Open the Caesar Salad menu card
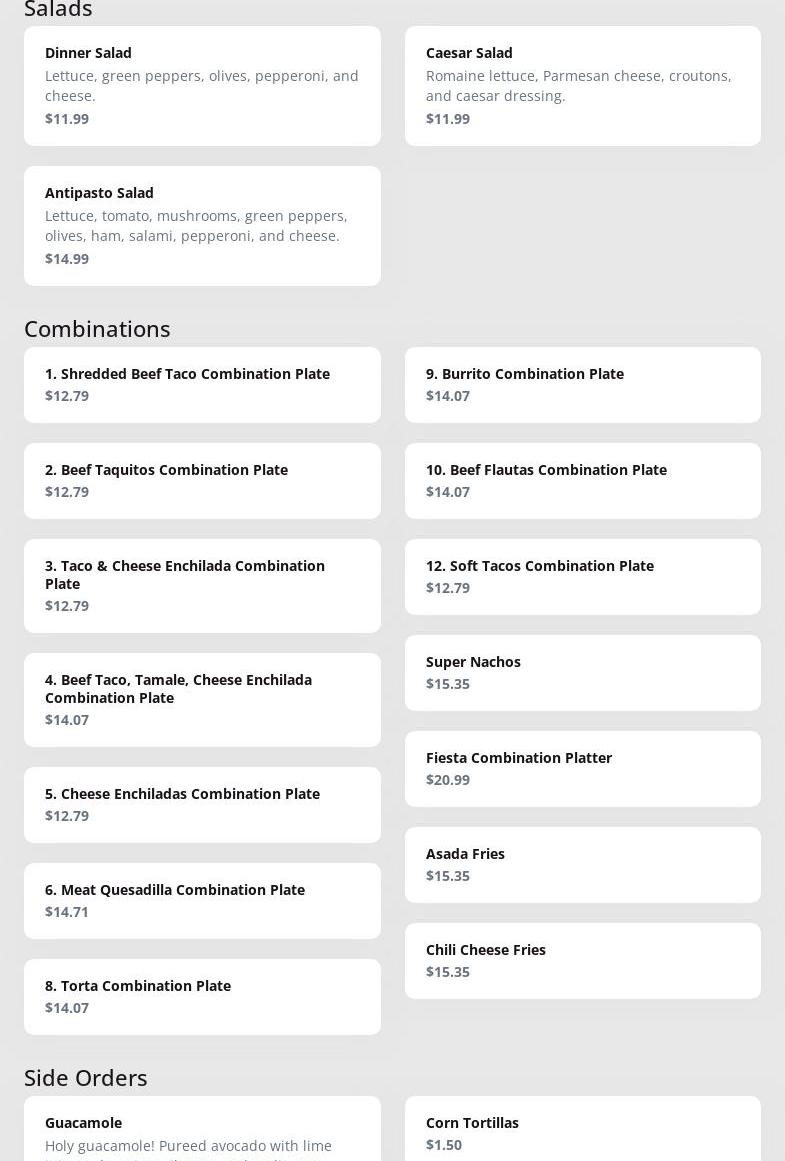The image size is (785, 1161). tap(582, 86)
